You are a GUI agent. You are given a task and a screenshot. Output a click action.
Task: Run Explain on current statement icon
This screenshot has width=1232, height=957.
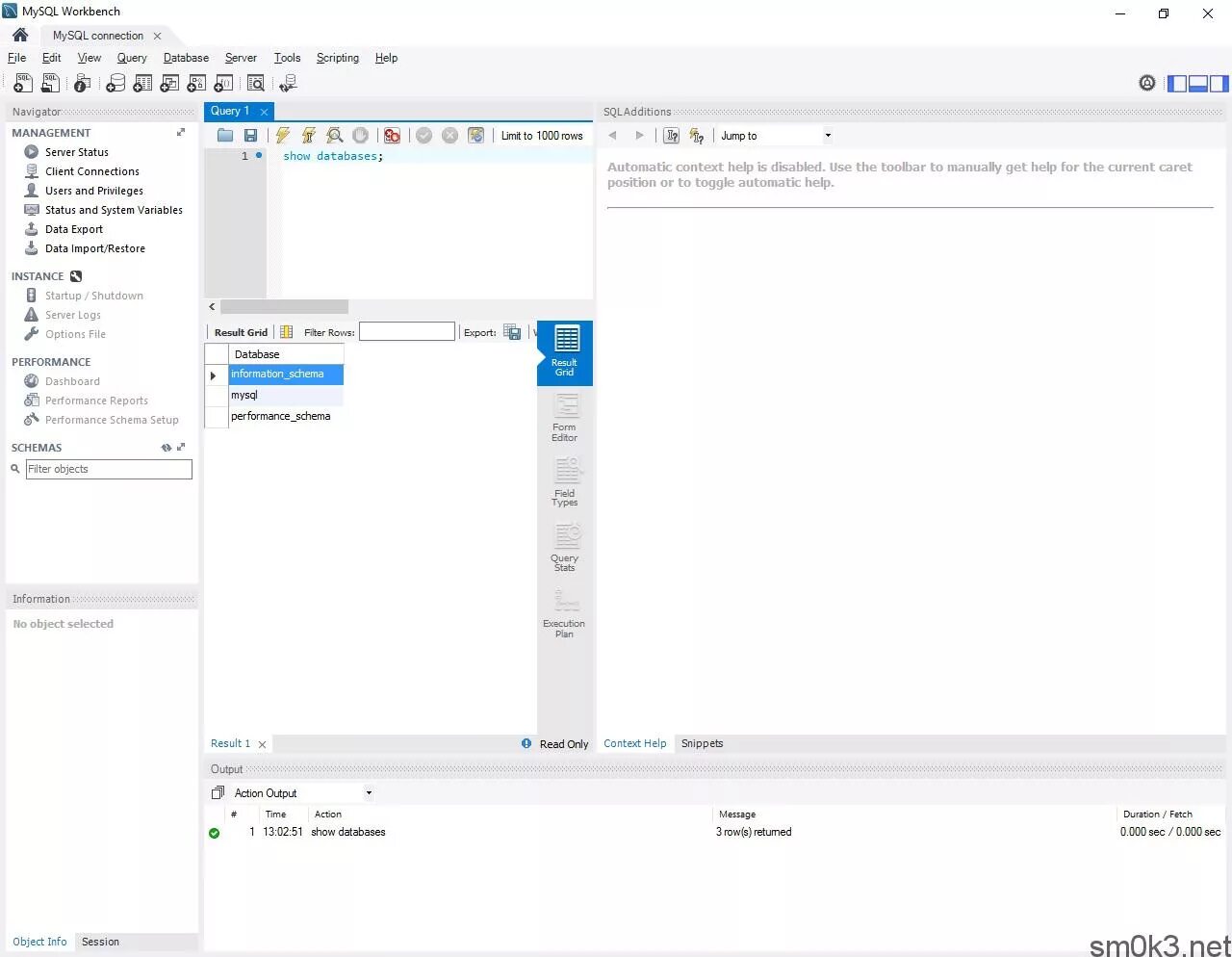click(x=334, y=136)
